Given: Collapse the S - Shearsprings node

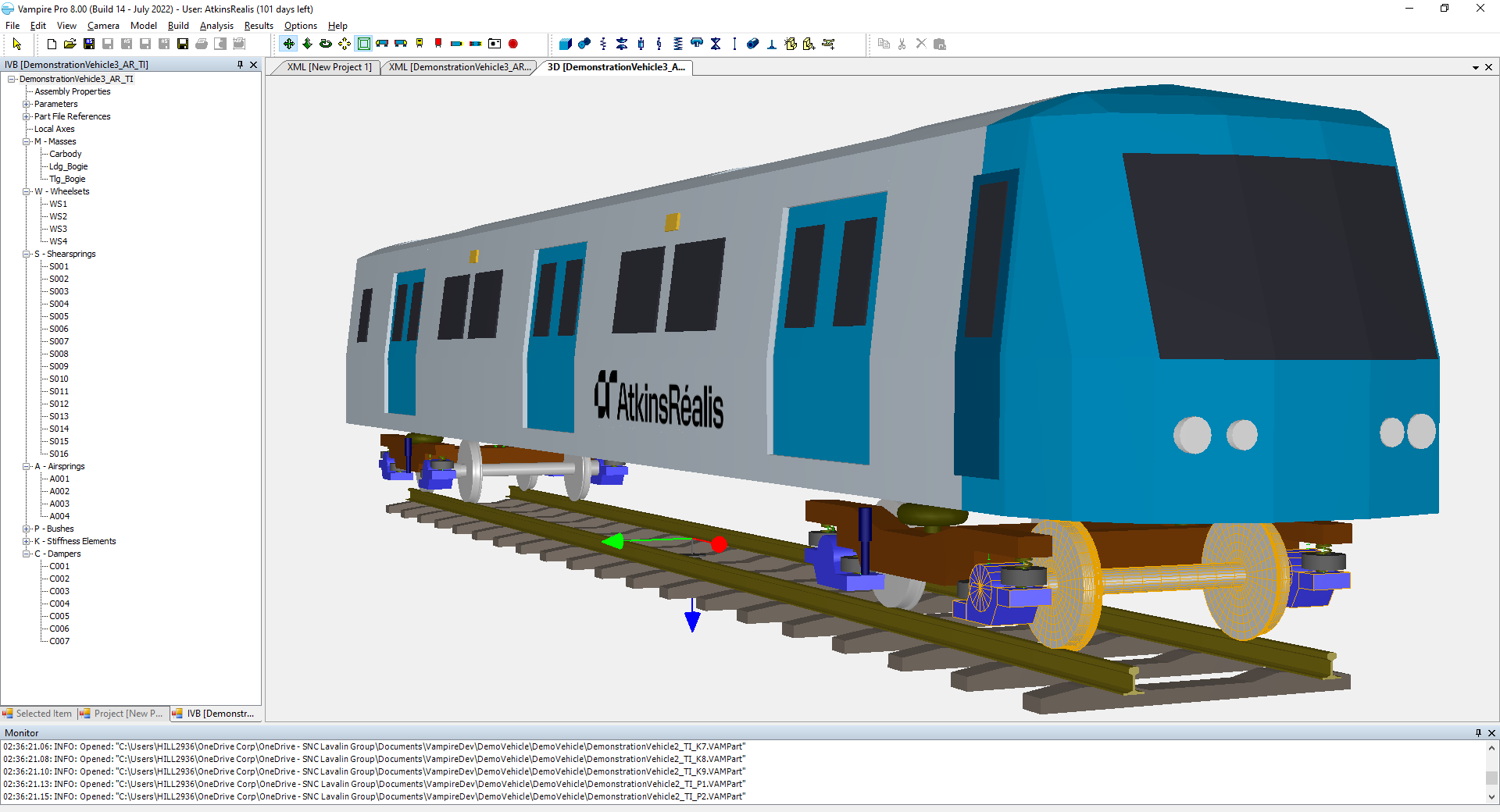Looking at the screenshot, I should point(27,254).
